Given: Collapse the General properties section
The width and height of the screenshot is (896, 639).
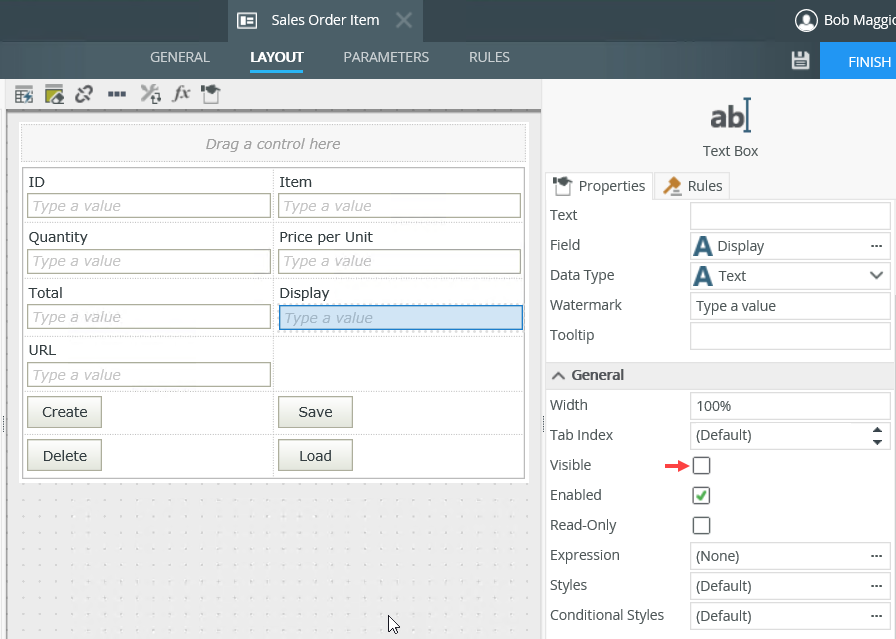Looking at the screenshot, I should 559,375.
